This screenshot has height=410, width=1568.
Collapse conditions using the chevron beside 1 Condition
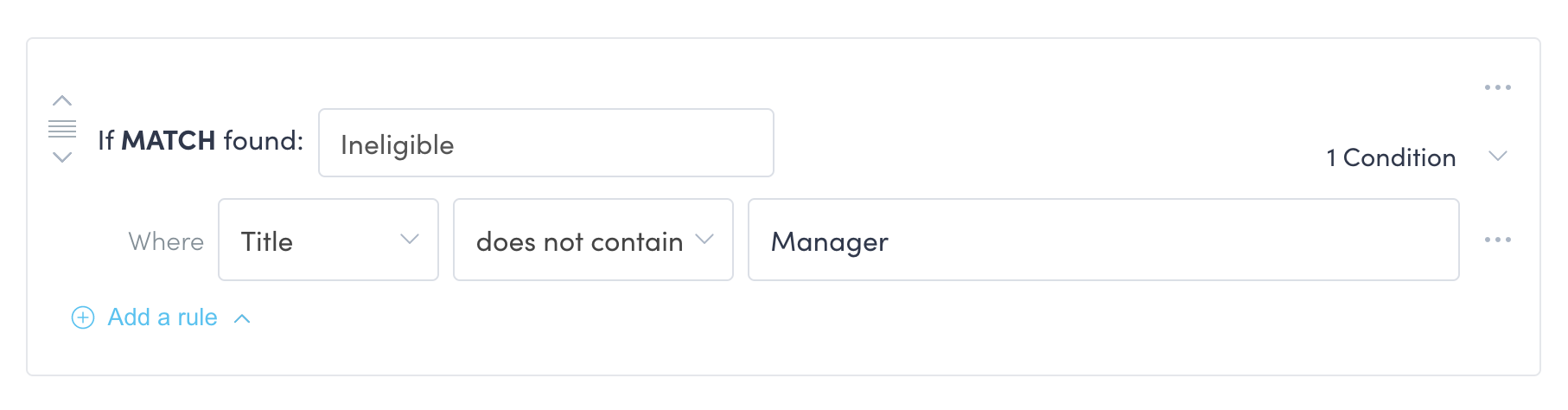(x=1498, y=157)
